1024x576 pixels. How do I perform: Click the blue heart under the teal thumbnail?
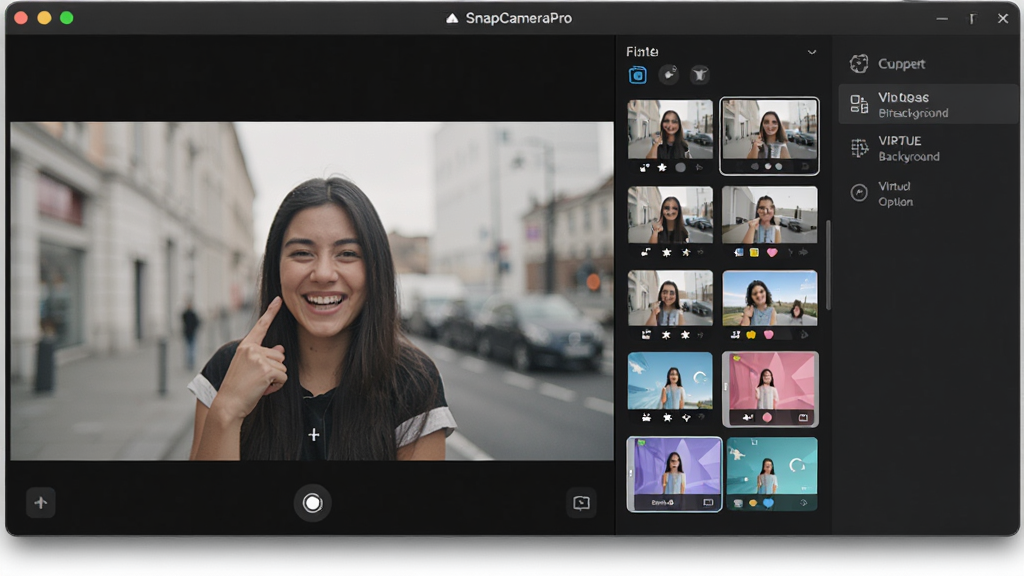coord(769,503)
